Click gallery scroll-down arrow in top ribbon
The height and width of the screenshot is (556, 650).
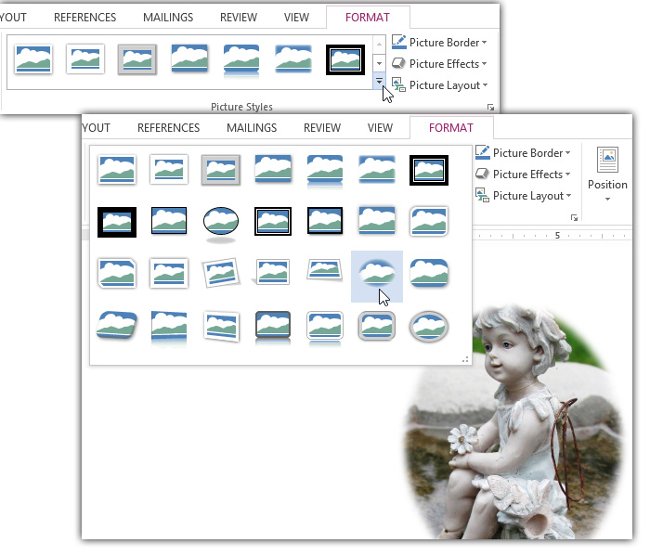(x=379, y=63)
